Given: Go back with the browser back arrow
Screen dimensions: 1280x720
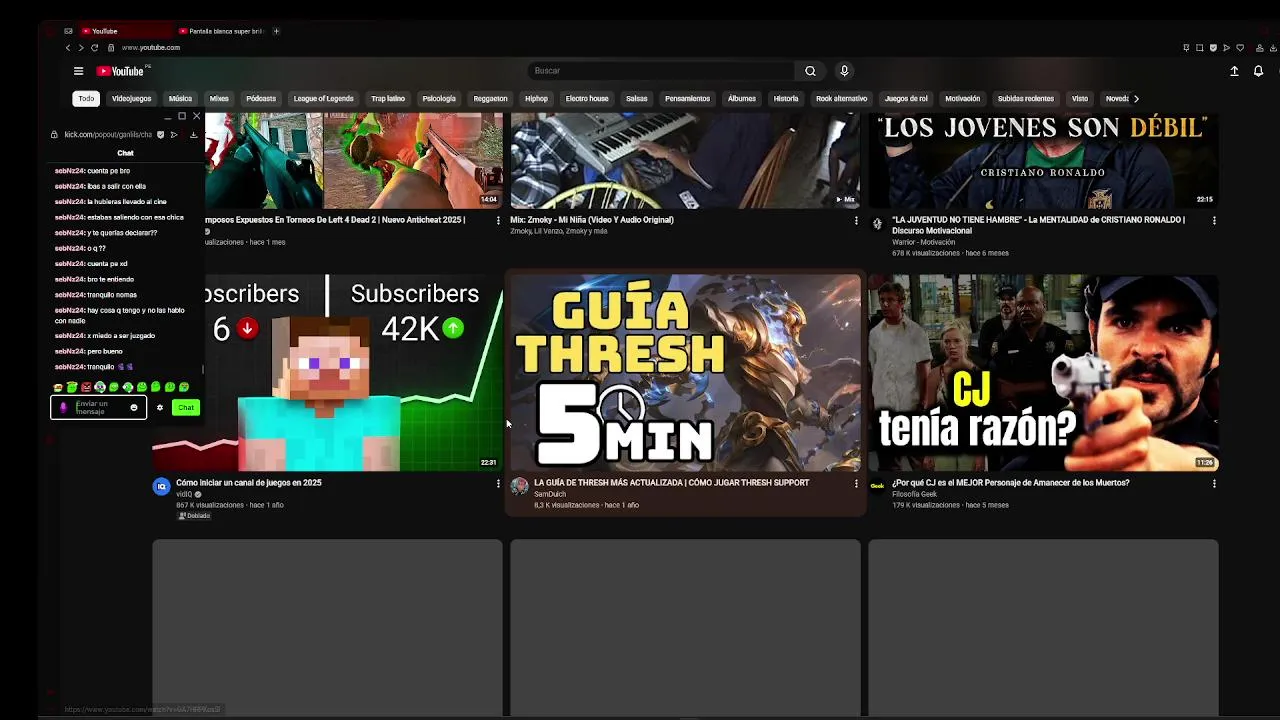Looking at the screenshot, I should (x=68, y=48).
